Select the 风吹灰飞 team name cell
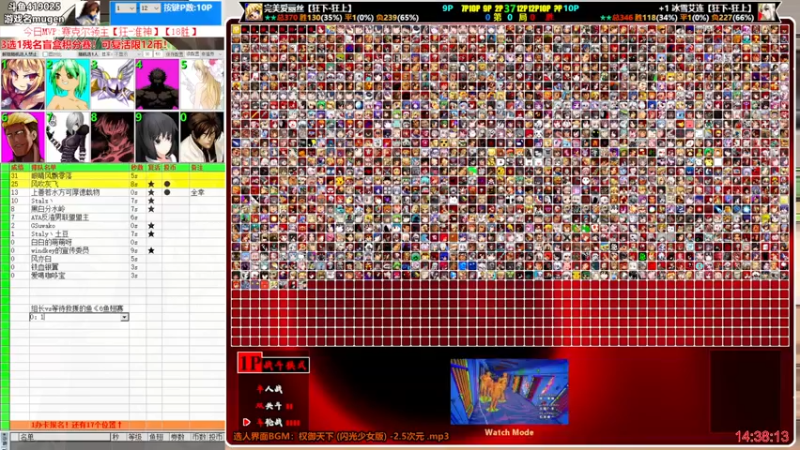The height and width of the screenshot is (450, 800). (x=80, y=184)
